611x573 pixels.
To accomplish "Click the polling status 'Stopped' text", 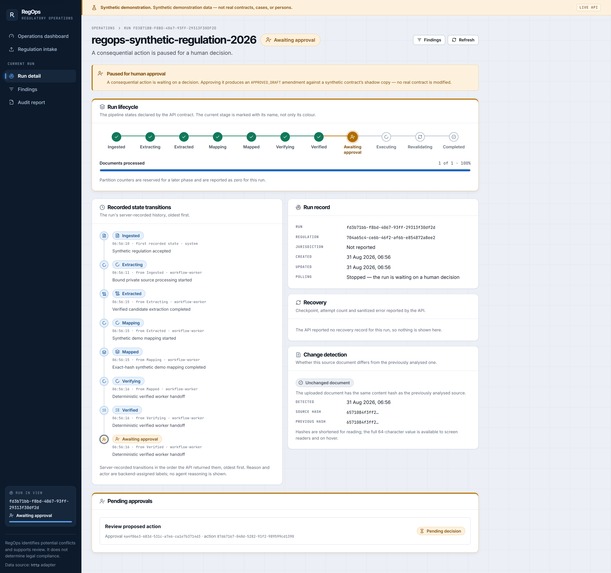I will point(403,277).
